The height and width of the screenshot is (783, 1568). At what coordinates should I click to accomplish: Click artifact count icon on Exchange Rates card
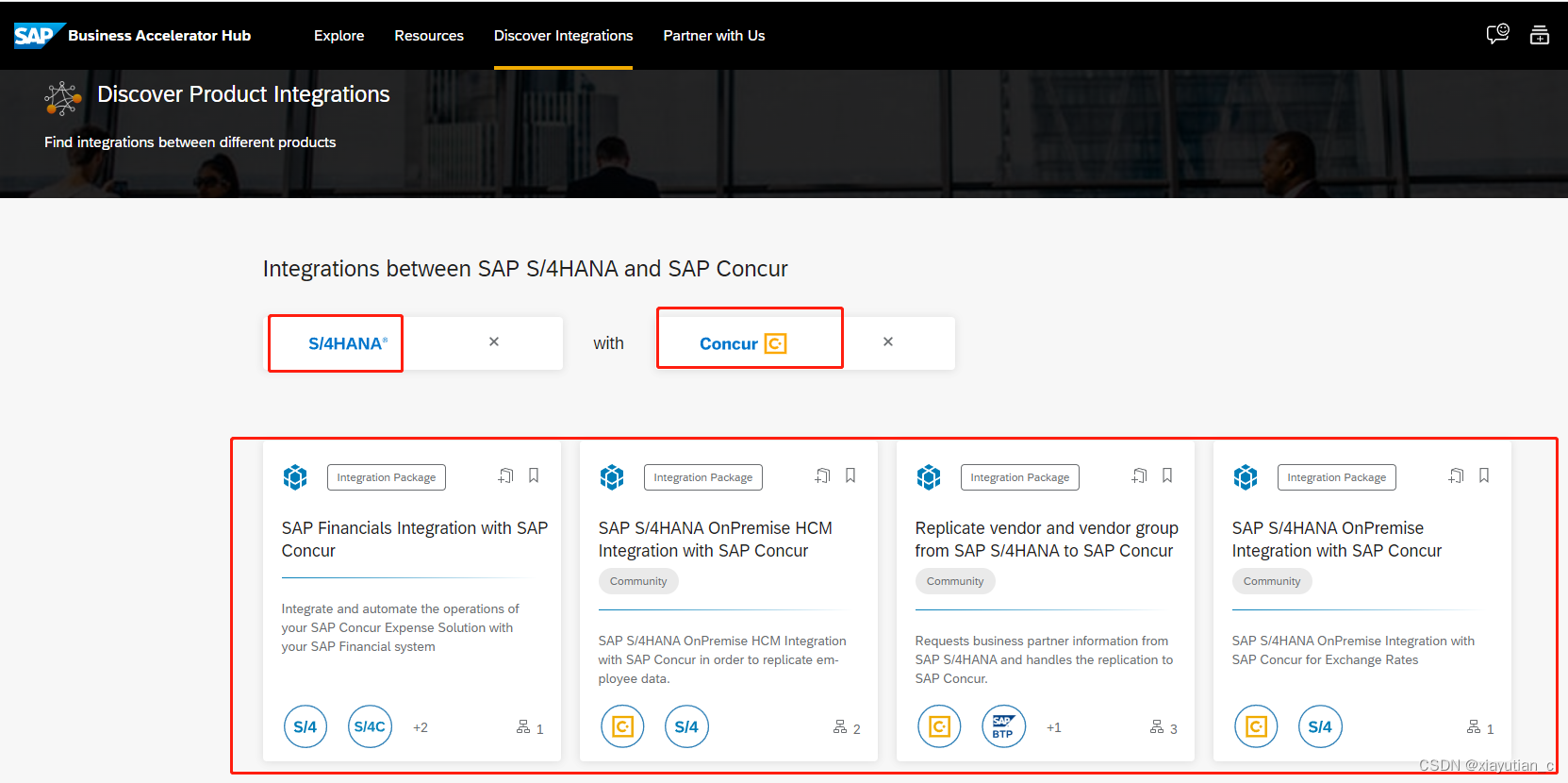1474,726
